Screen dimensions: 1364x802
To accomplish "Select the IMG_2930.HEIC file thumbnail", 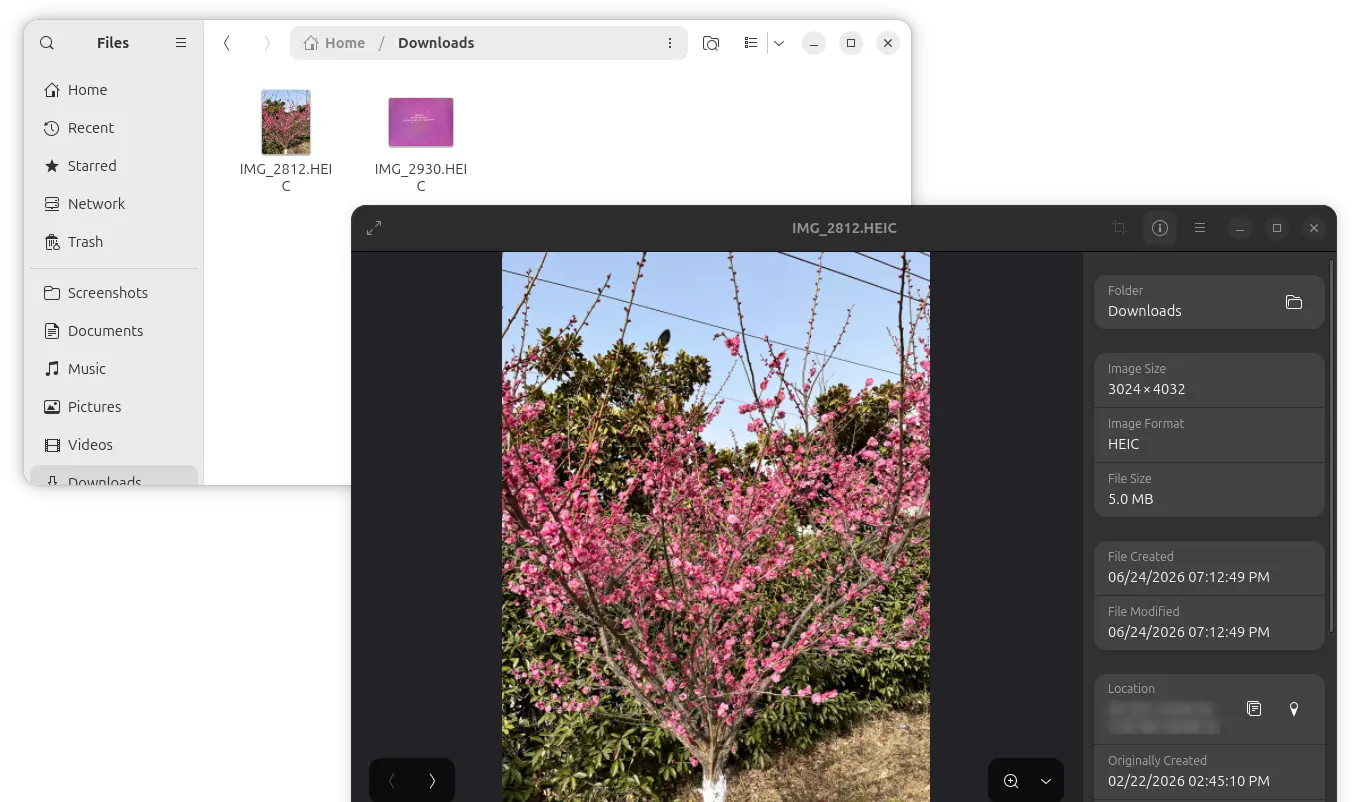I will (421, 122).
